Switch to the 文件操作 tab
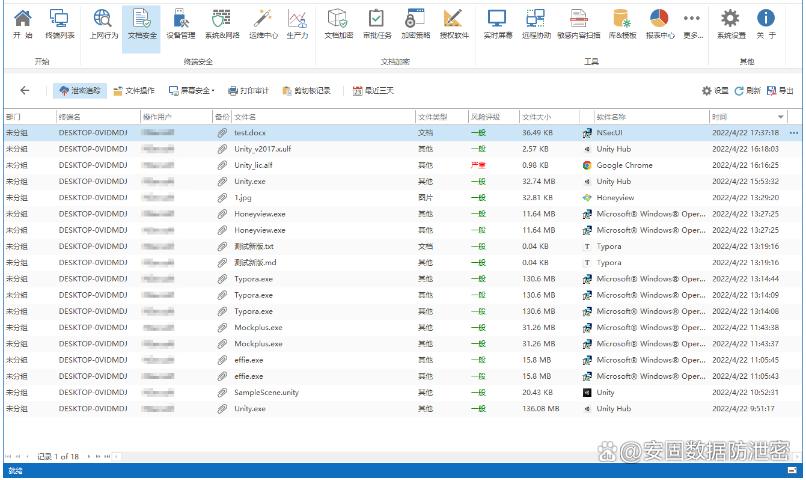Screen dimensions: 806x480 point(133,91)
